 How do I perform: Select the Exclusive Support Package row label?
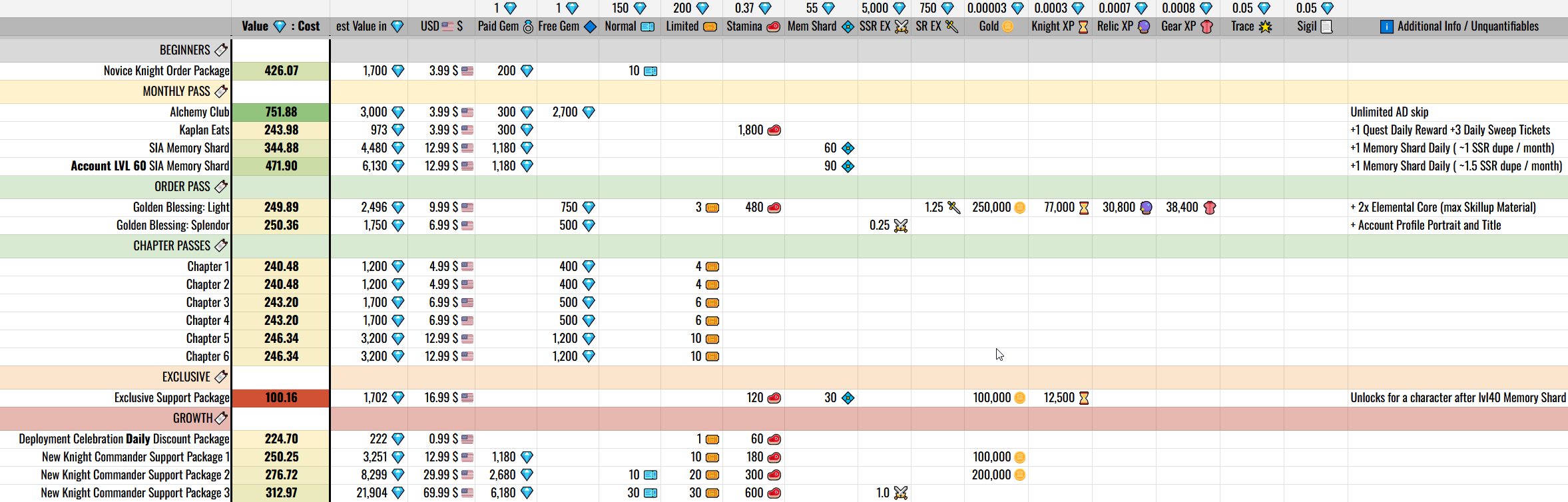tap(172, 397)
